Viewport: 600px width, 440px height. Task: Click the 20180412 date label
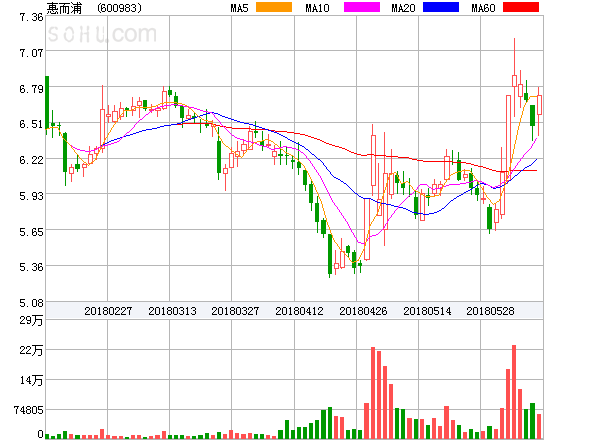pyautogui.click(x=299, y=311)
